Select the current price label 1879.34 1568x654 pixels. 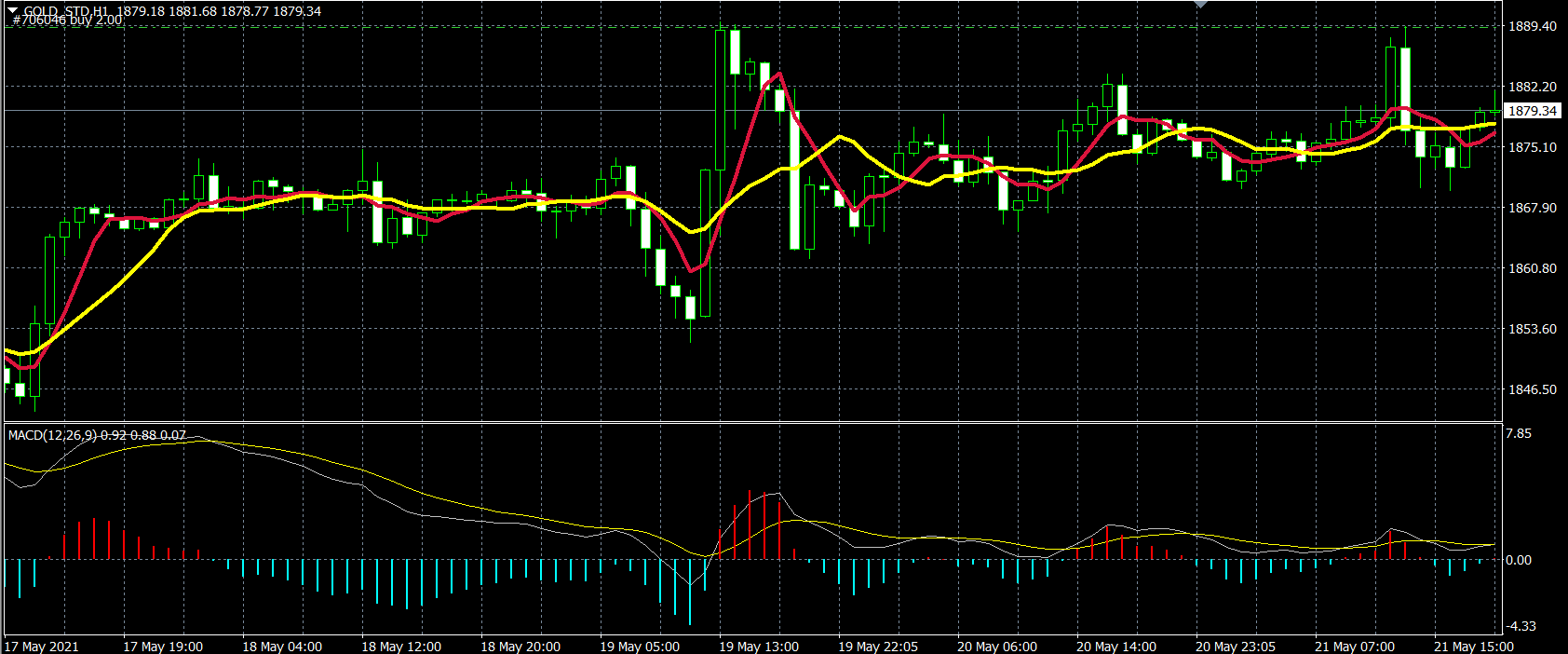(1532, 111)
